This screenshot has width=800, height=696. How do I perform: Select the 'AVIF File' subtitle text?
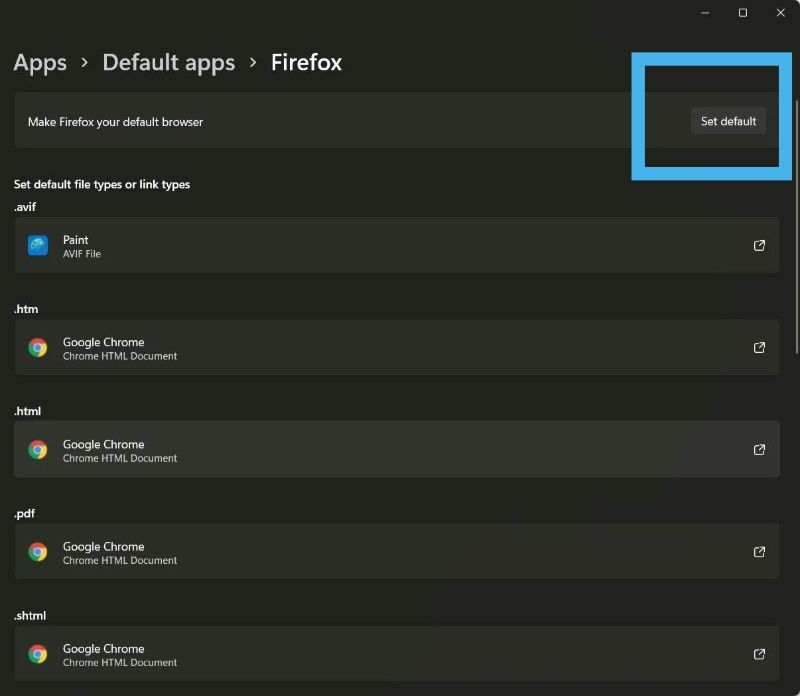[82, 254]
